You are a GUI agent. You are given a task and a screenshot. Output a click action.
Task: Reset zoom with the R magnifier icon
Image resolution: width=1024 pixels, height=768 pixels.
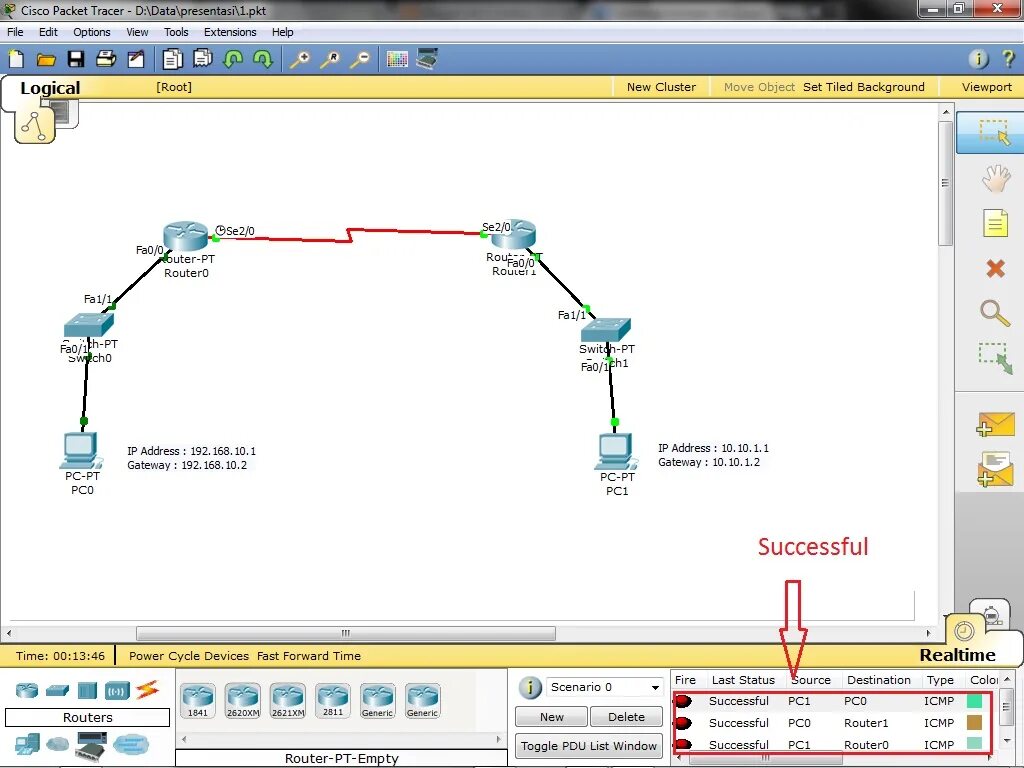[330, 59]
